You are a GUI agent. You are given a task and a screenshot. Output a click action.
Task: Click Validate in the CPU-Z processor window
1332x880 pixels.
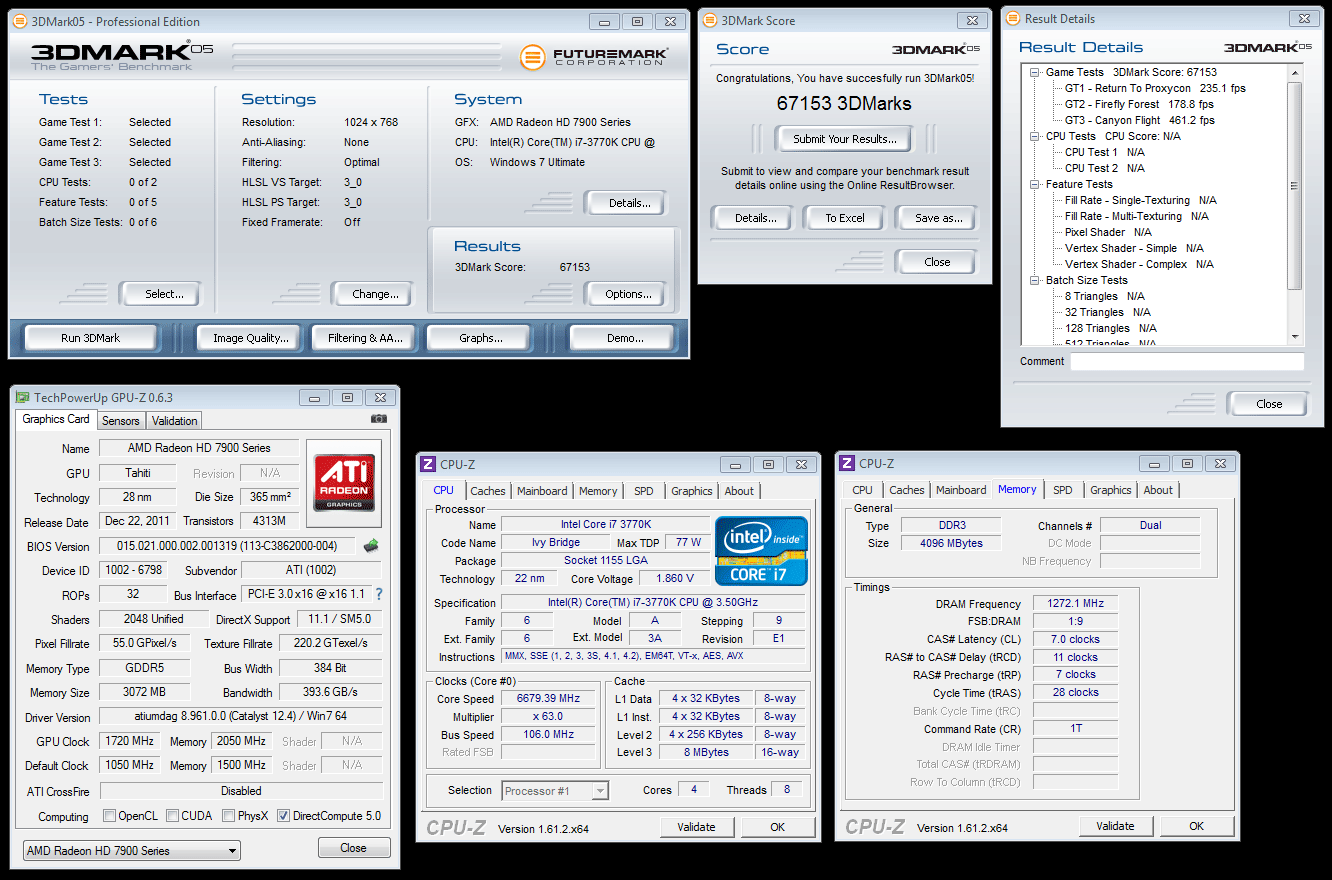(696, 827)
